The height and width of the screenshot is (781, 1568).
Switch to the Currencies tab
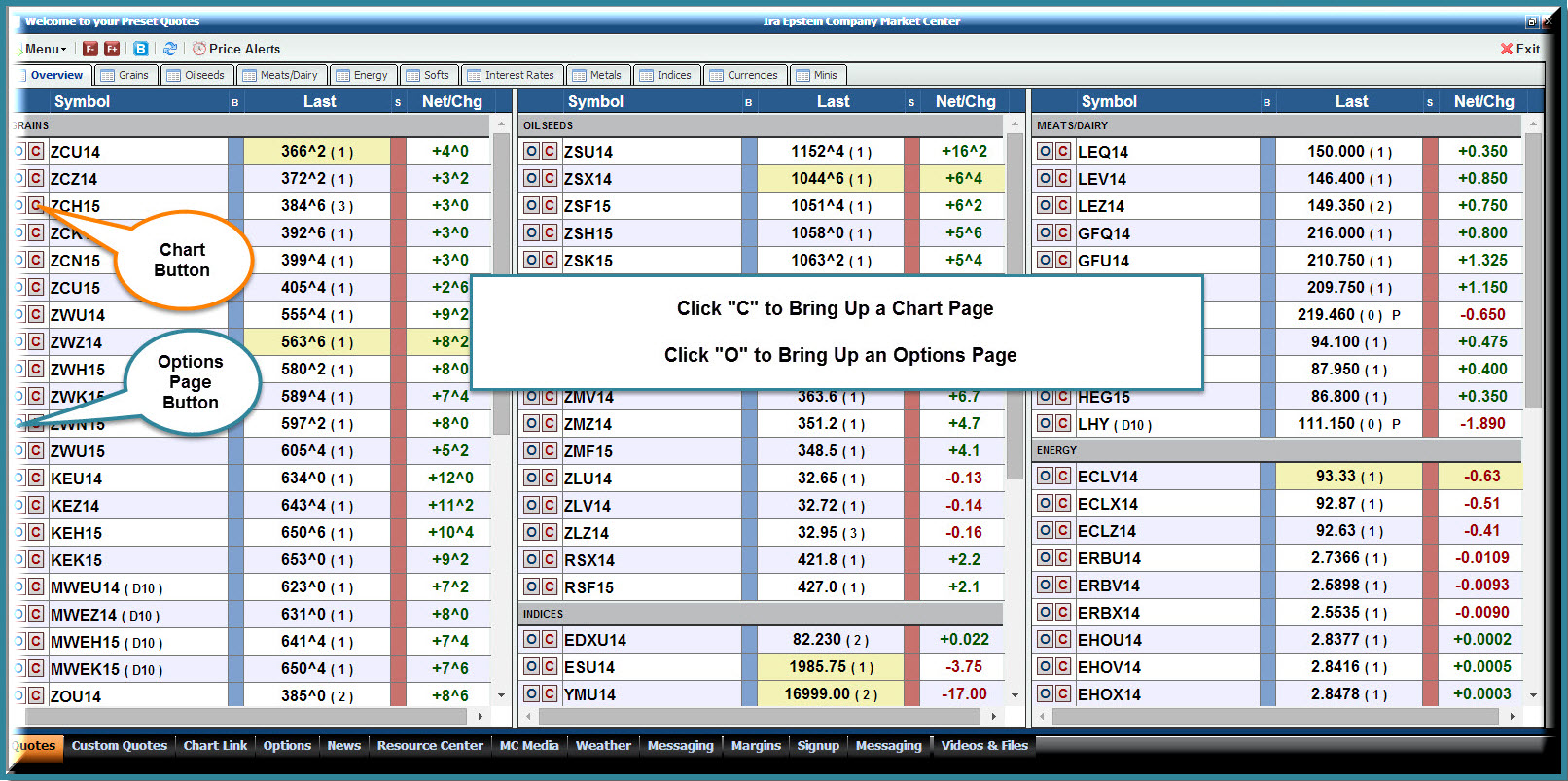click(x=743, y=75)
